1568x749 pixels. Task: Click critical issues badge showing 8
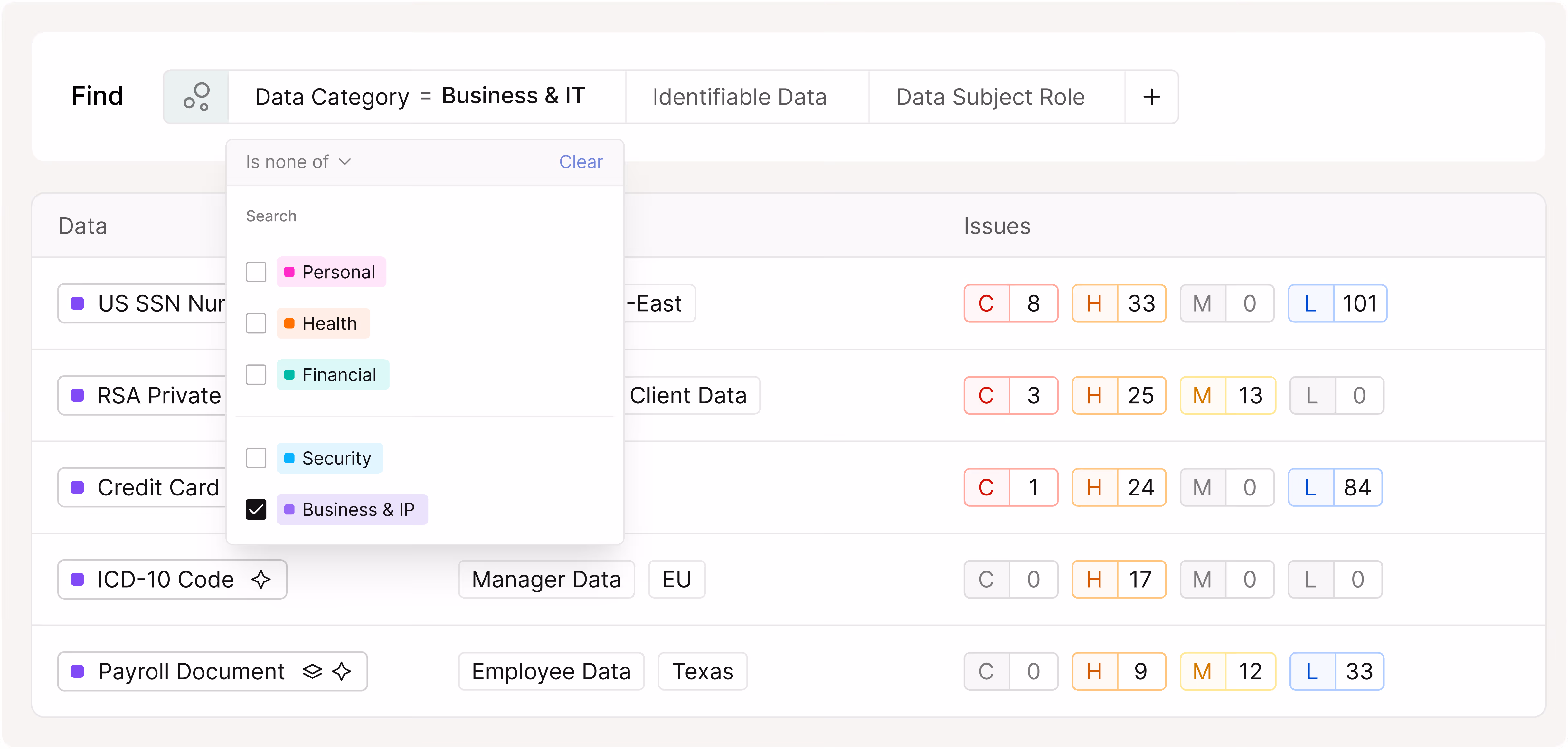1010,303
